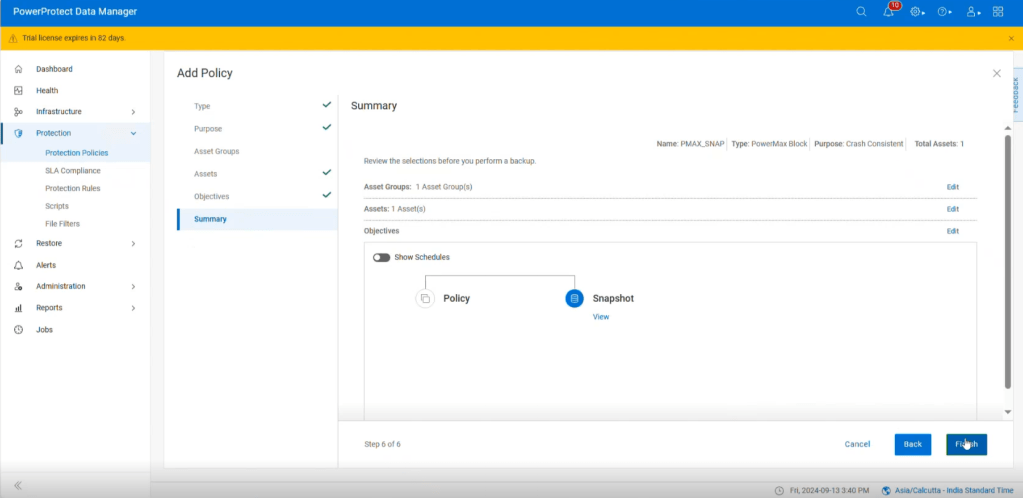Expand the Restore sidebar section

(x=133, y=243)
